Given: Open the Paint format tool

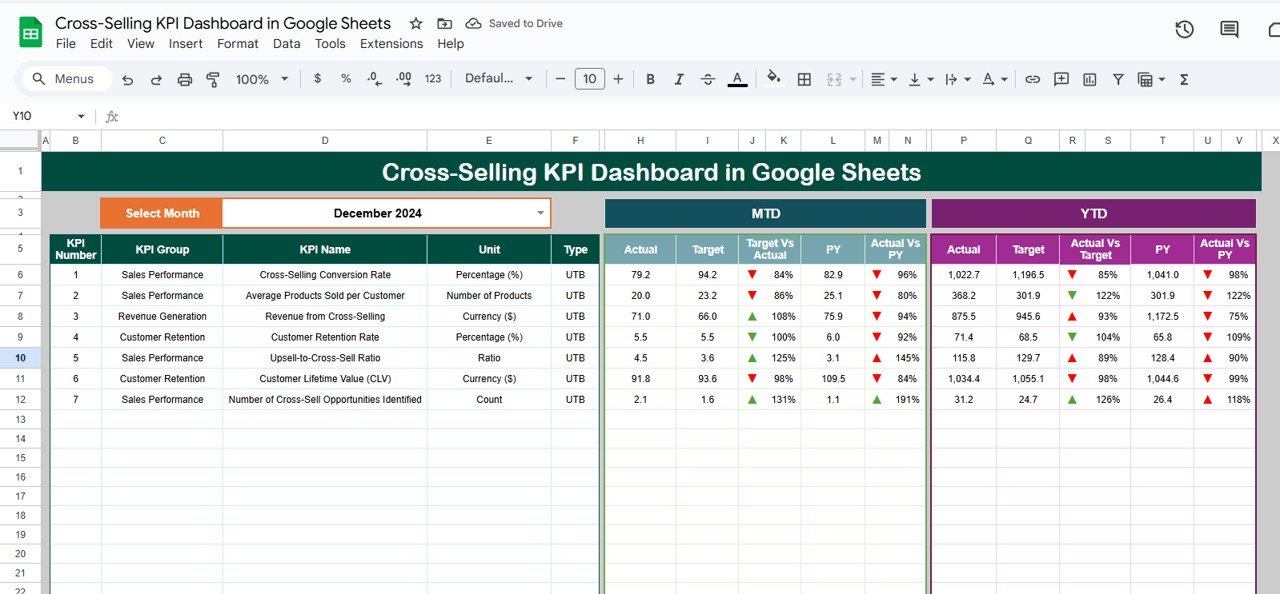Looking at the screenshot, I should [213, 79].
